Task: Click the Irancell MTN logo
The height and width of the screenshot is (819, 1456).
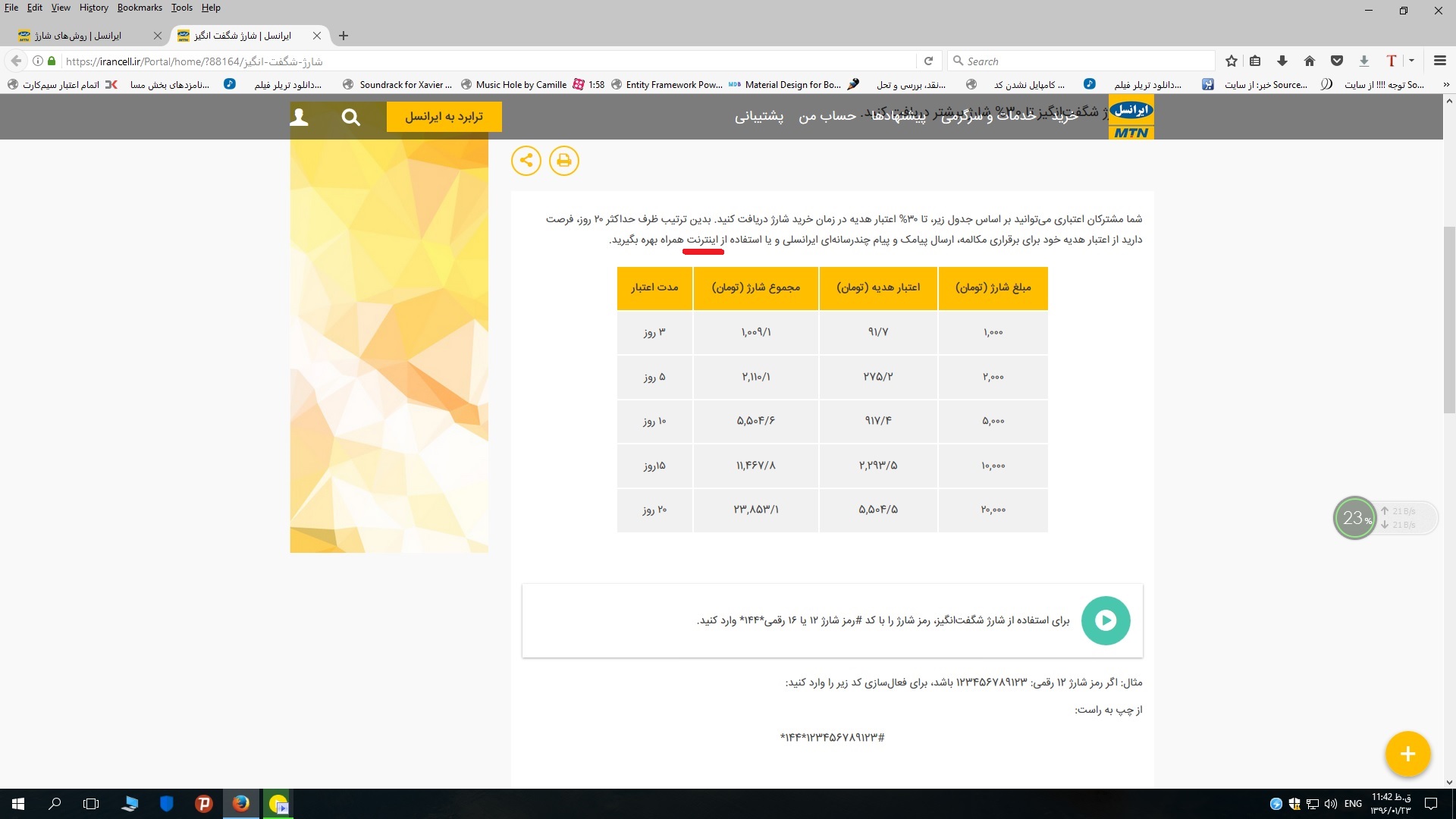Action: click(x=1131, y=118)
